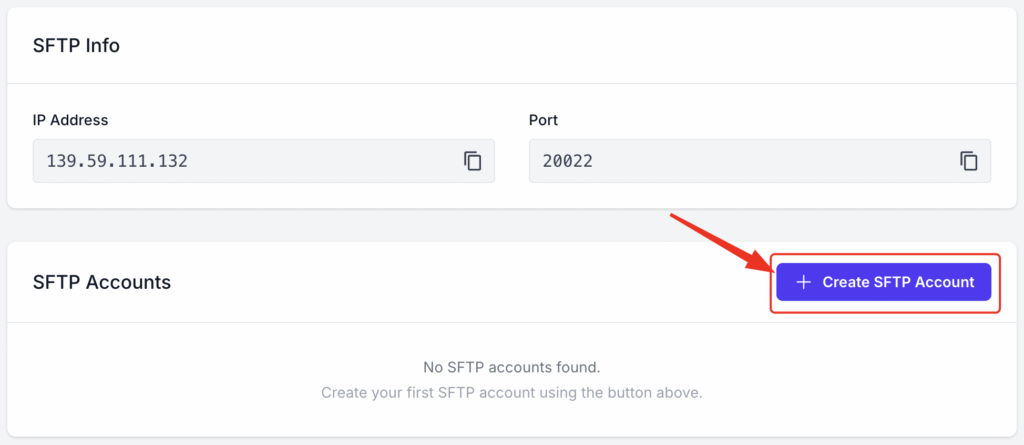Image resolution: width=1024 pixels, height=445 pixels.
Task: Click the IP Address label
Action: pyautogui.click(x=71, y=120)
